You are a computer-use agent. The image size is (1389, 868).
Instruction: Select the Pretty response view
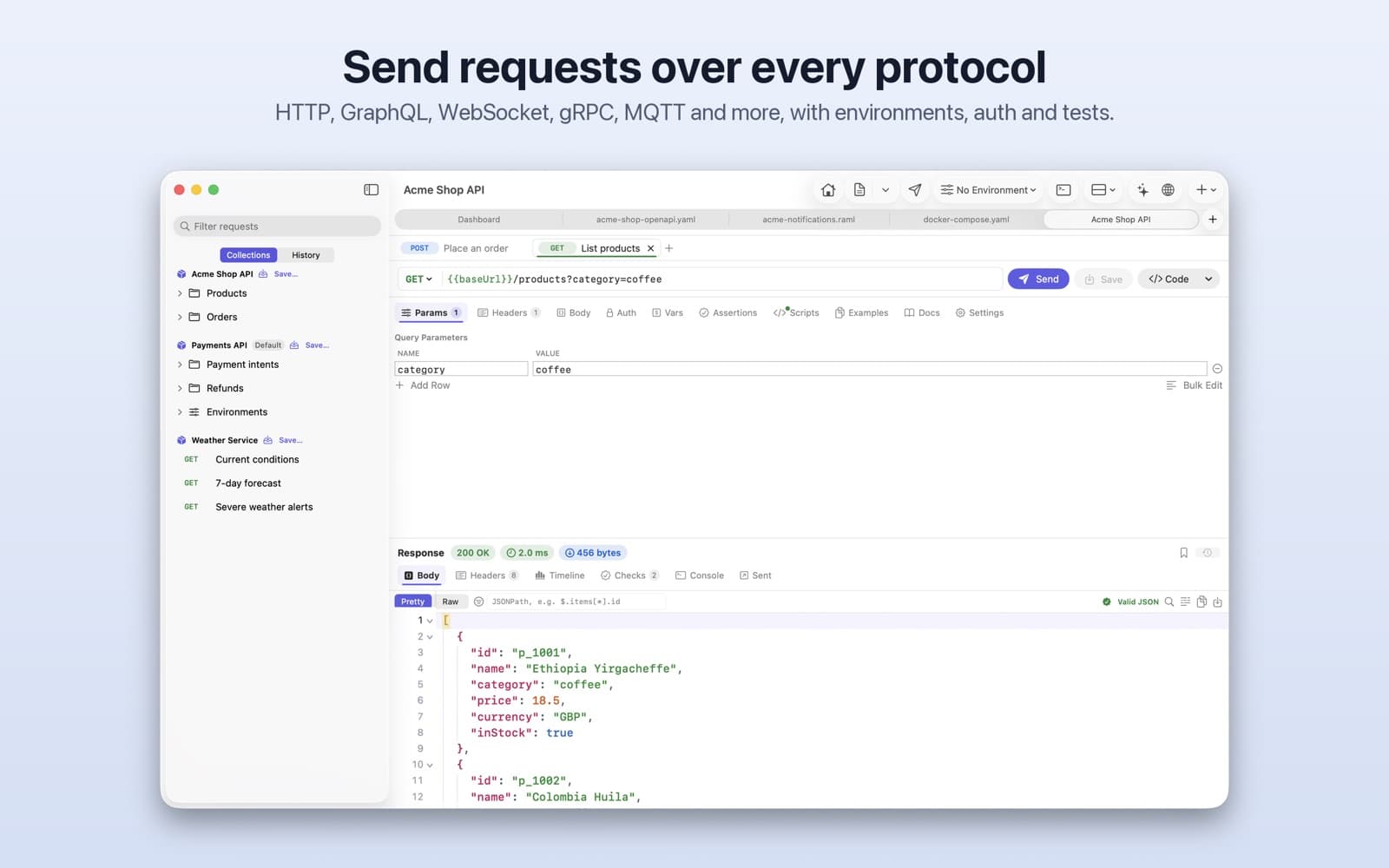413,602
